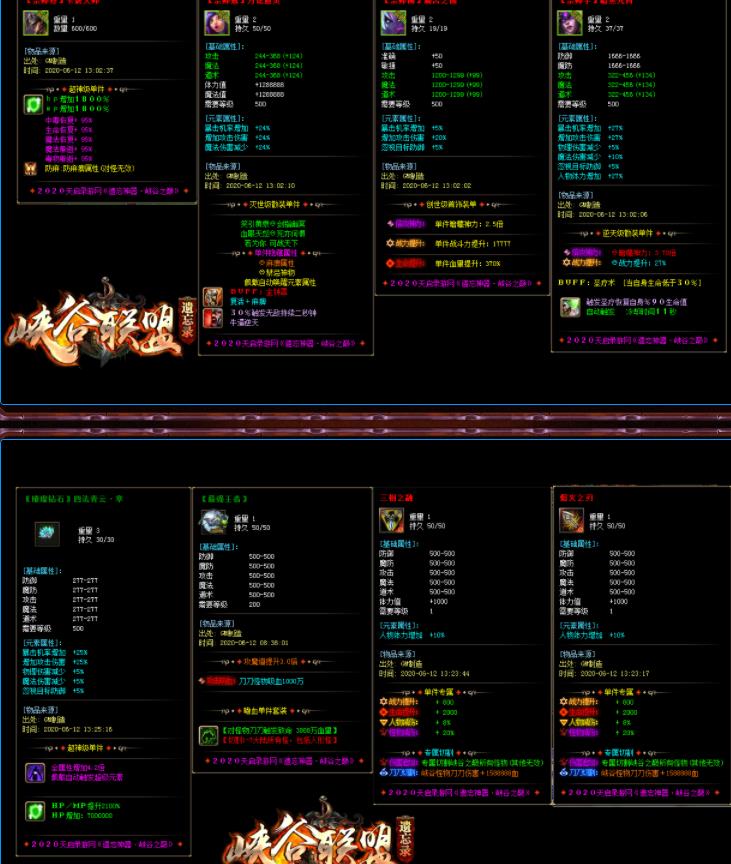731x864 pixels.
Task: Click the BUFF skill icon above 牛逼连天 icon
Action: [213, 297]
